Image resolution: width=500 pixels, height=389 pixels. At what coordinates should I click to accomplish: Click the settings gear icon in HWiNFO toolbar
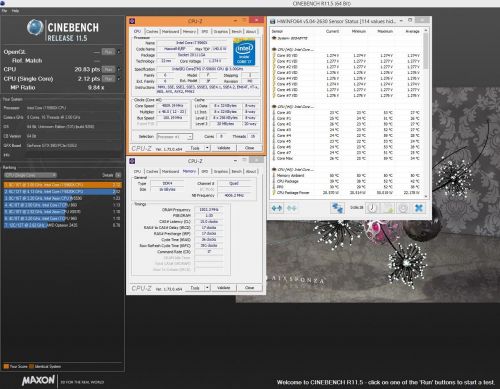403,208
